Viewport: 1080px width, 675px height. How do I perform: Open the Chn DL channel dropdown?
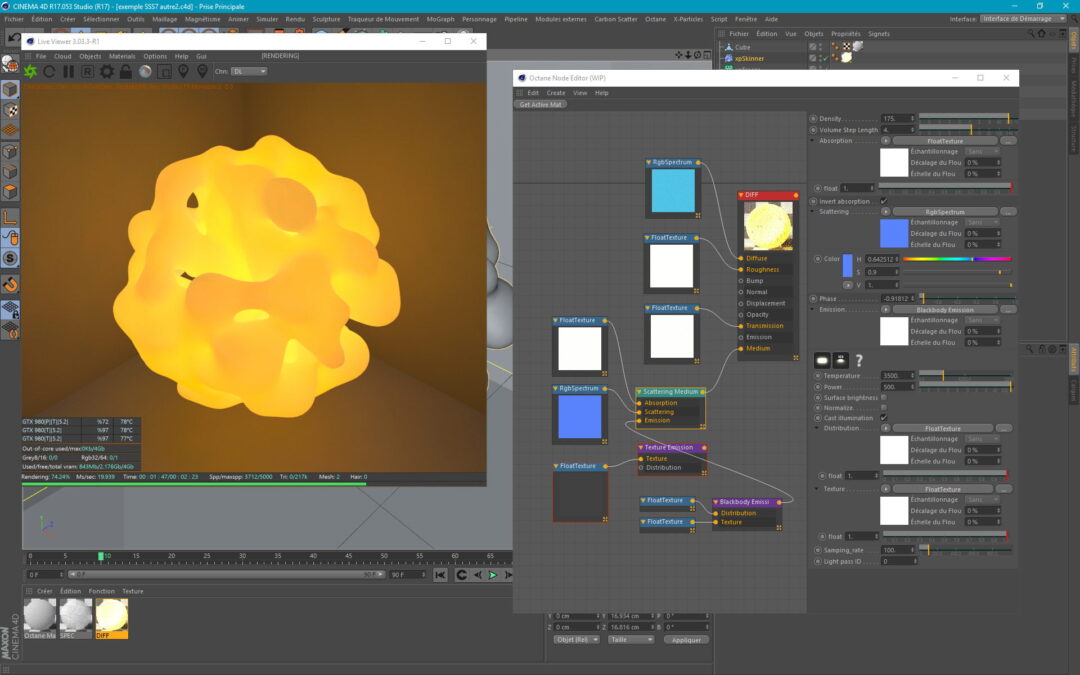click(249, 71)
